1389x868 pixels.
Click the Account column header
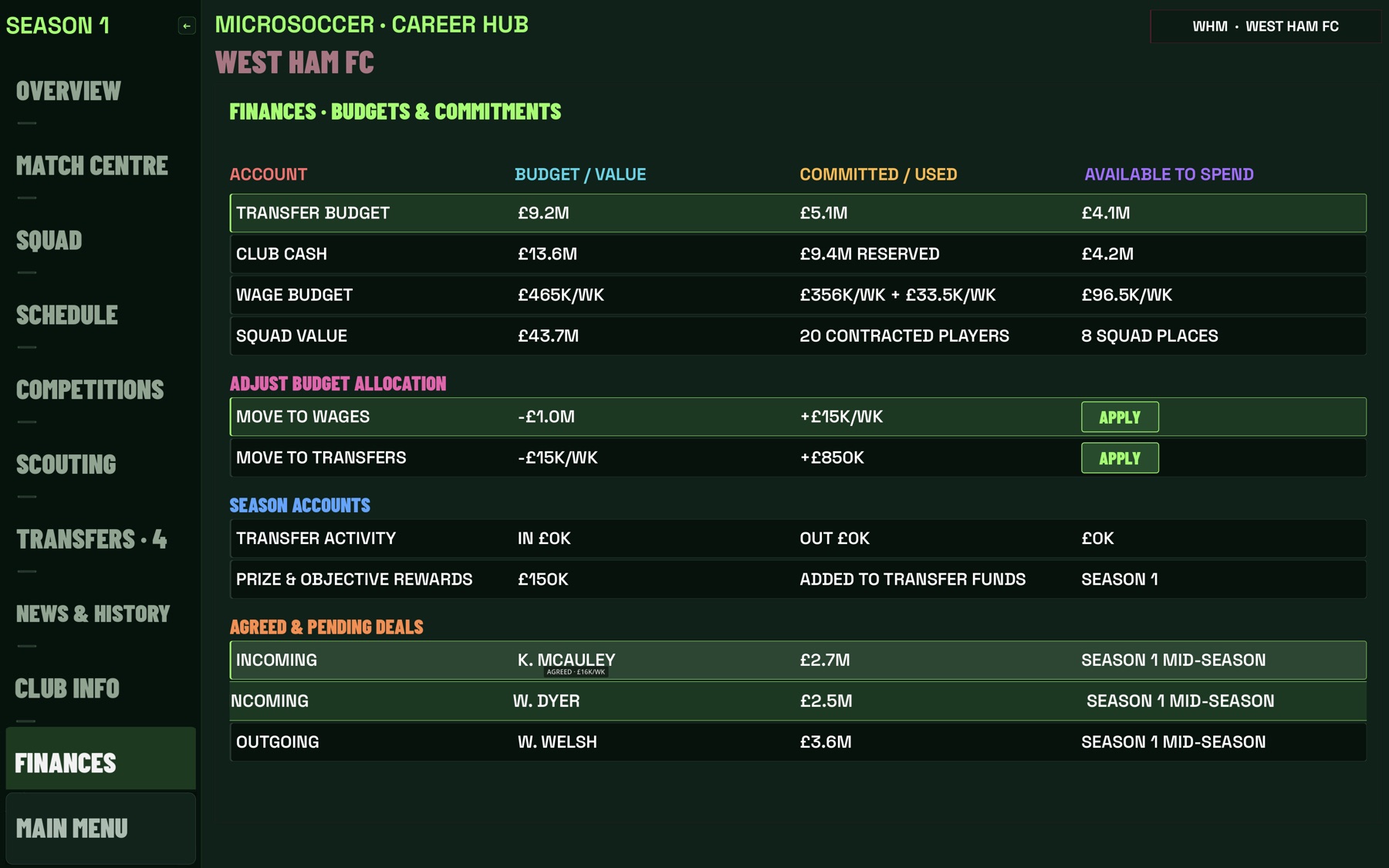(269, 174)
